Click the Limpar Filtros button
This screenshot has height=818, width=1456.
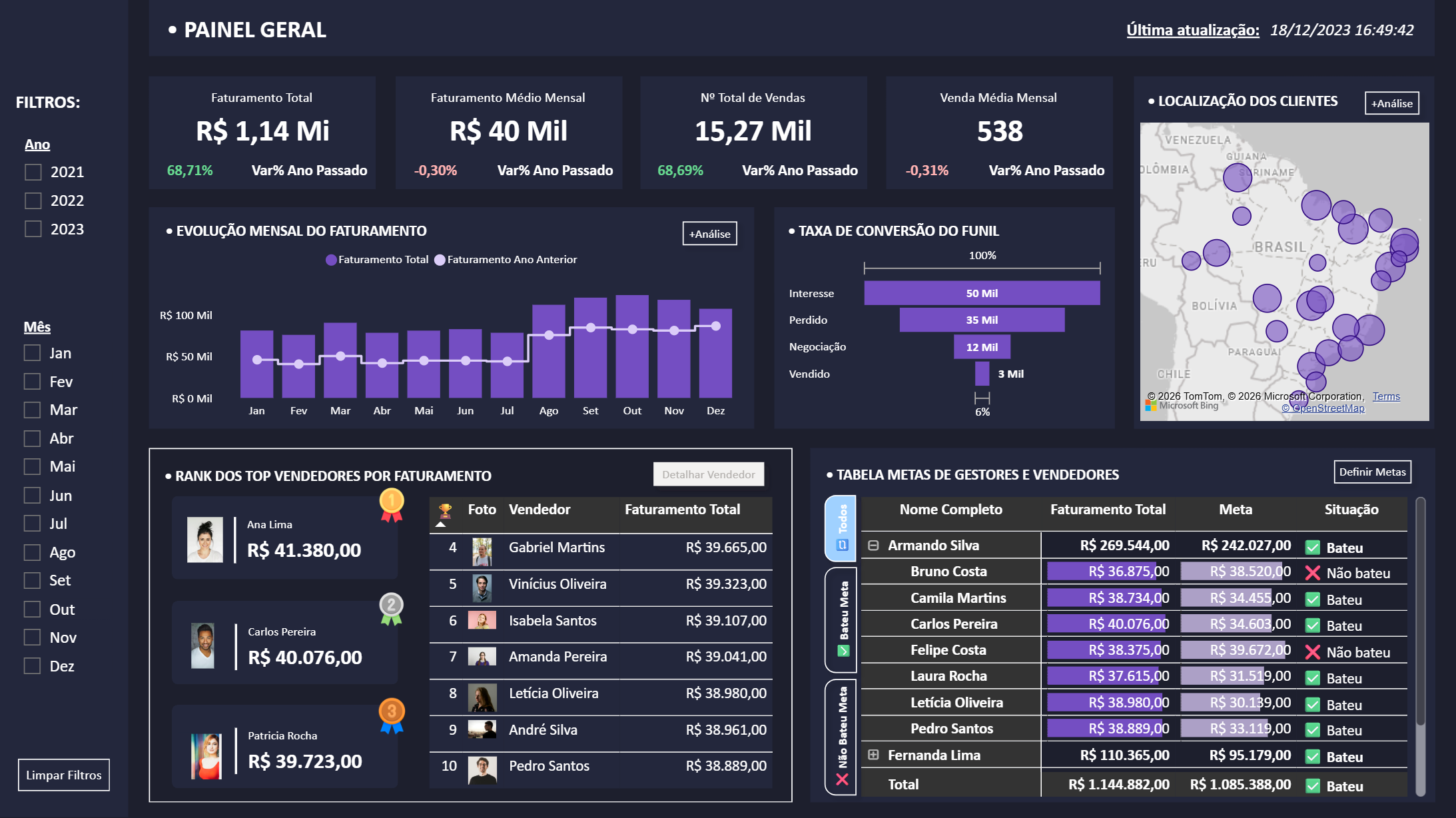(x=64, y=775)
